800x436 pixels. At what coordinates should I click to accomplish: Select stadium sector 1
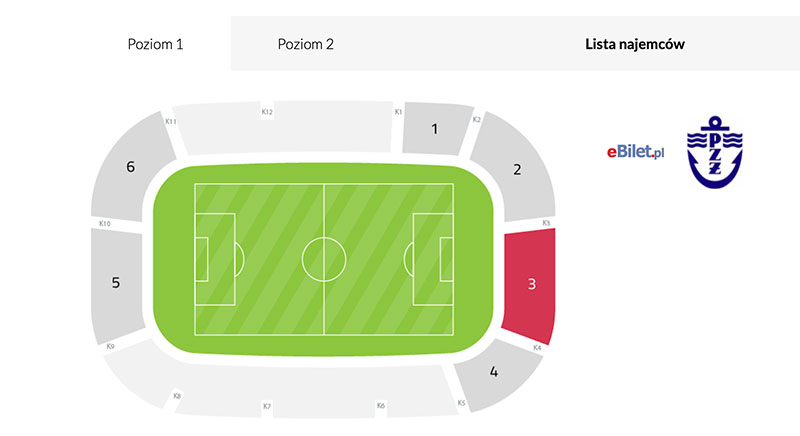(435, 129)
